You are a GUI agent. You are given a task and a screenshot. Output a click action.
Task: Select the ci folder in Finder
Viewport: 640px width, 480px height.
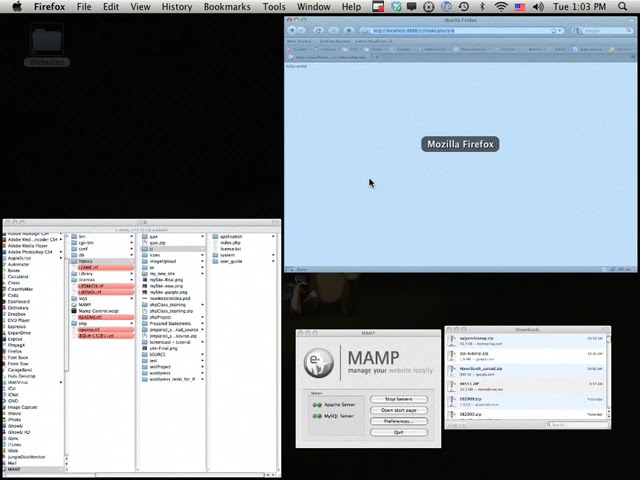[x=173, y=249]
